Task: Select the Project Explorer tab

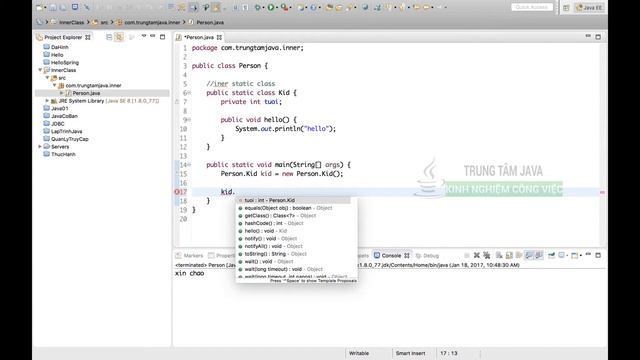Action: pos(63,37)
